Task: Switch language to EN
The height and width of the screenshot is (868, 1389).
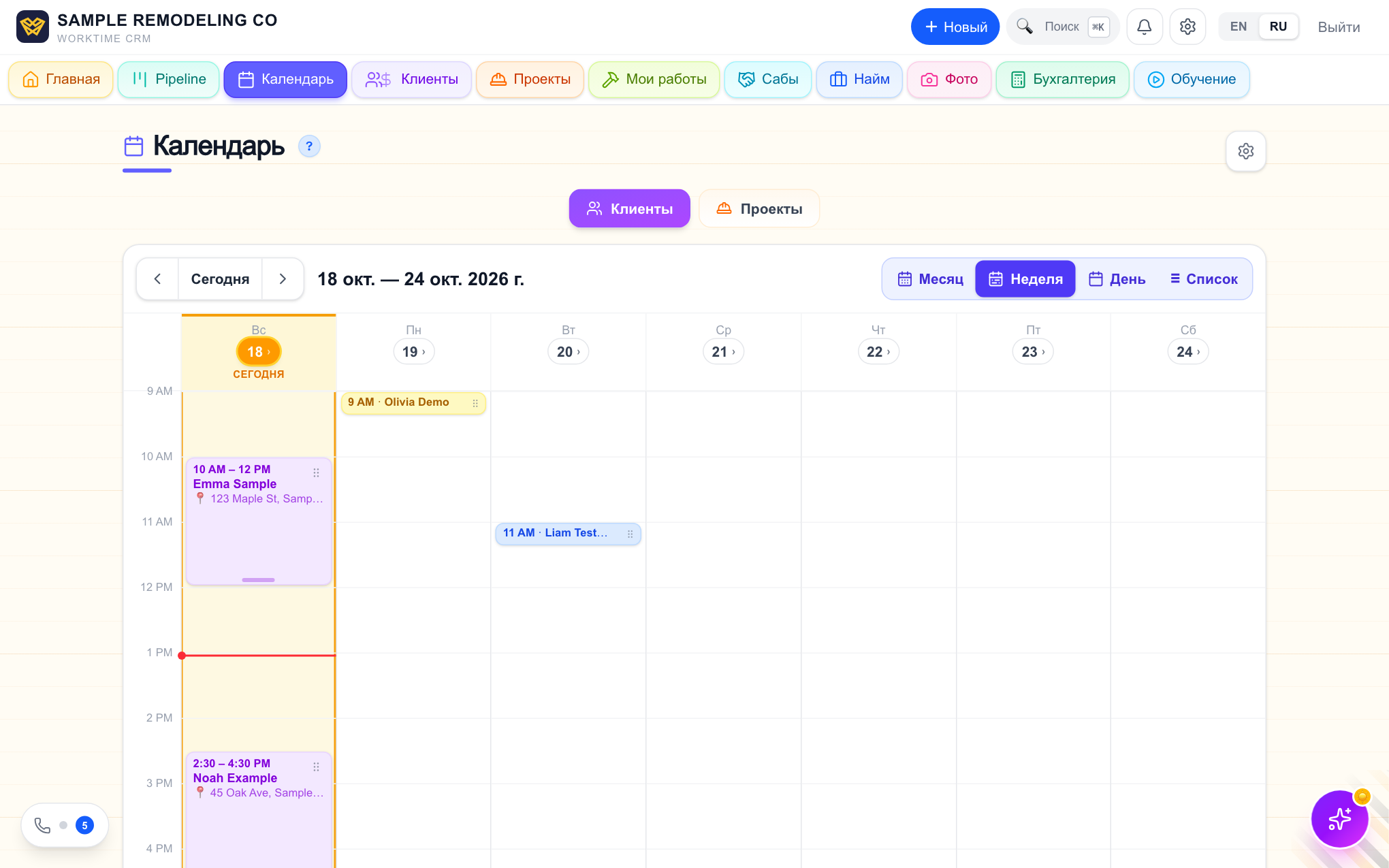Action: tap(1238, 27)
